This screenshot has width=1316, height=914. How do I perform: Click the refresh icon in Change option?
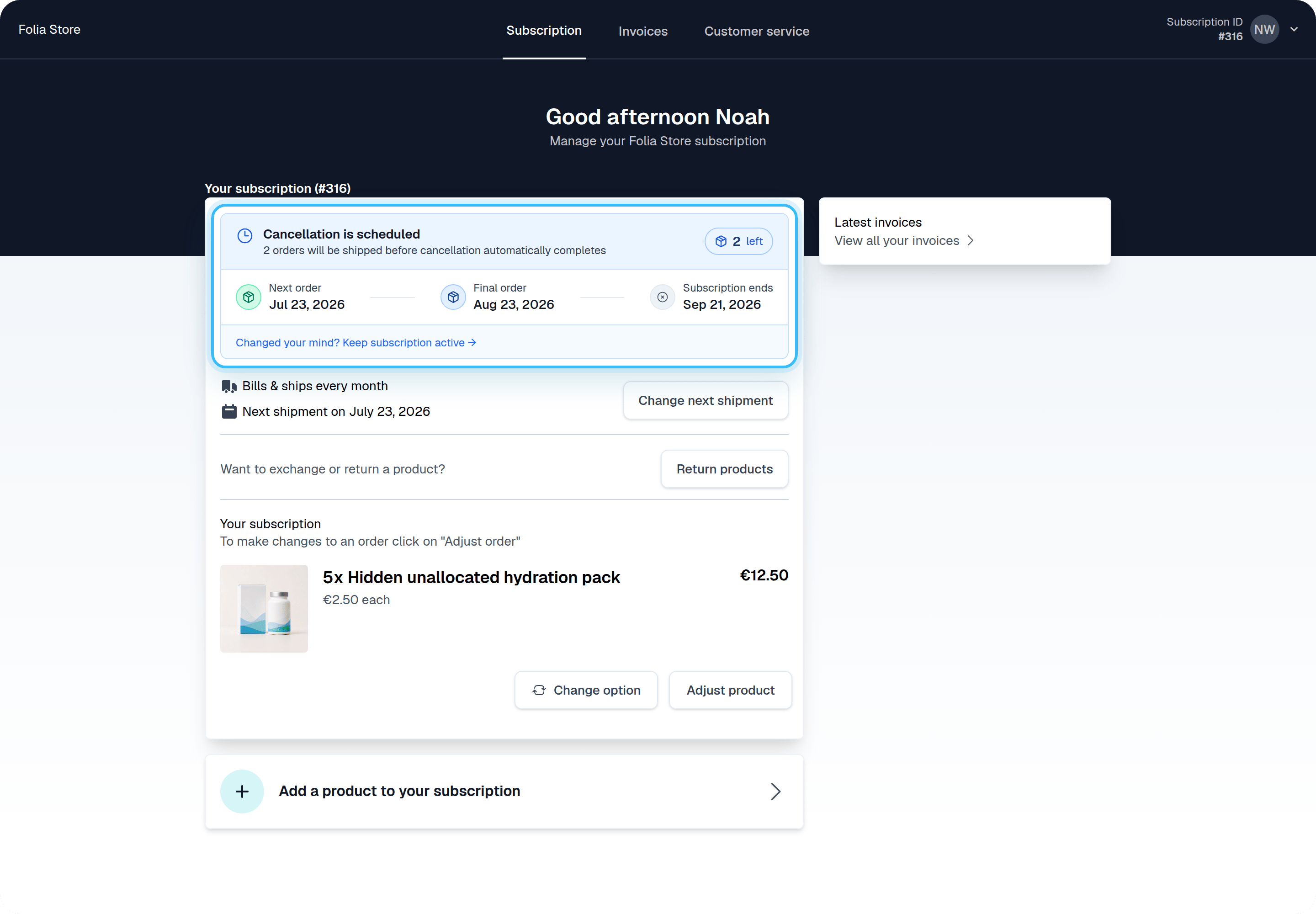pyautogui.click(x=539, y=690)
